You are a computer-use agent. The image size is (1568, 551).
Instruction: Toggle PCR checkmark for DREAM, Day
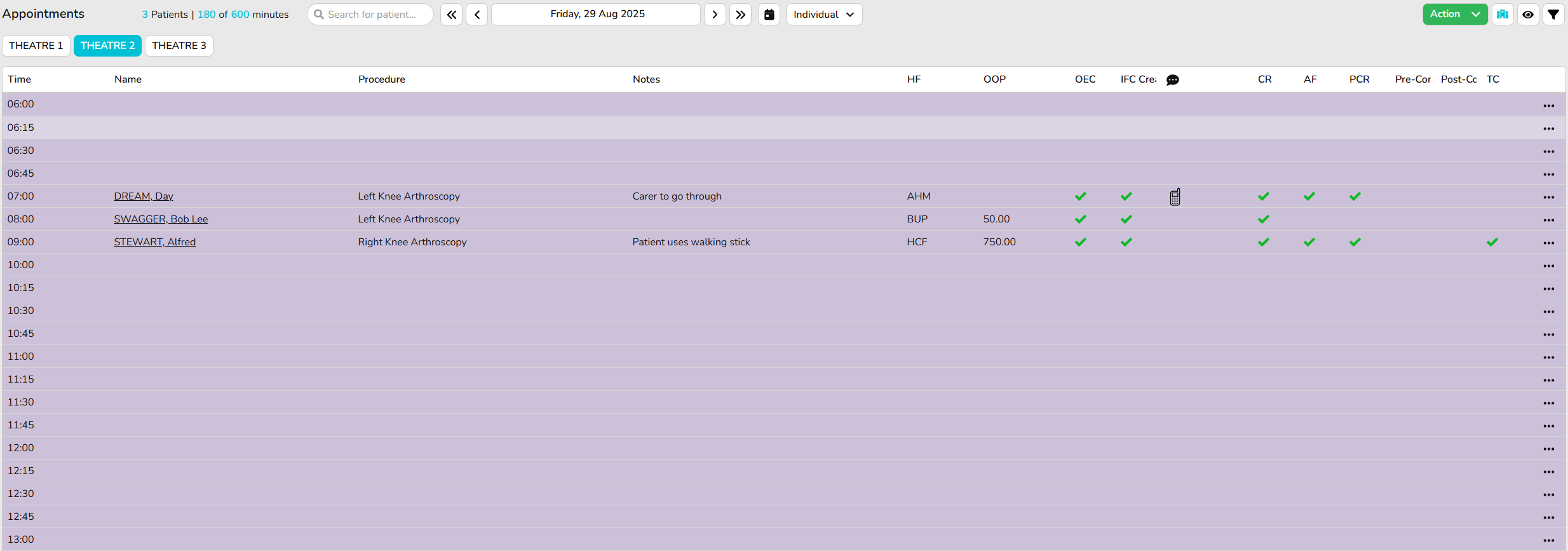pos(1355,196)
